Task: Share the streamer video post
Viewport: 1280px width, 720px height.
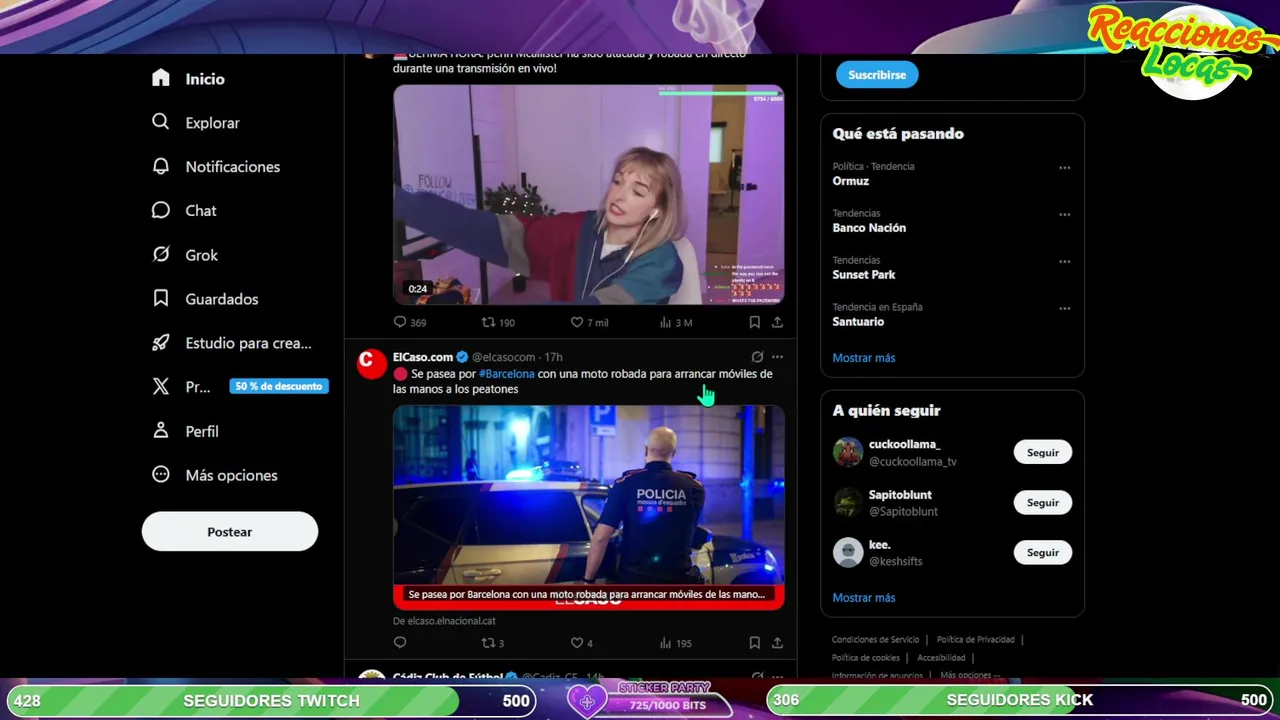Action: pyautogui.click(x=777, y=322)
